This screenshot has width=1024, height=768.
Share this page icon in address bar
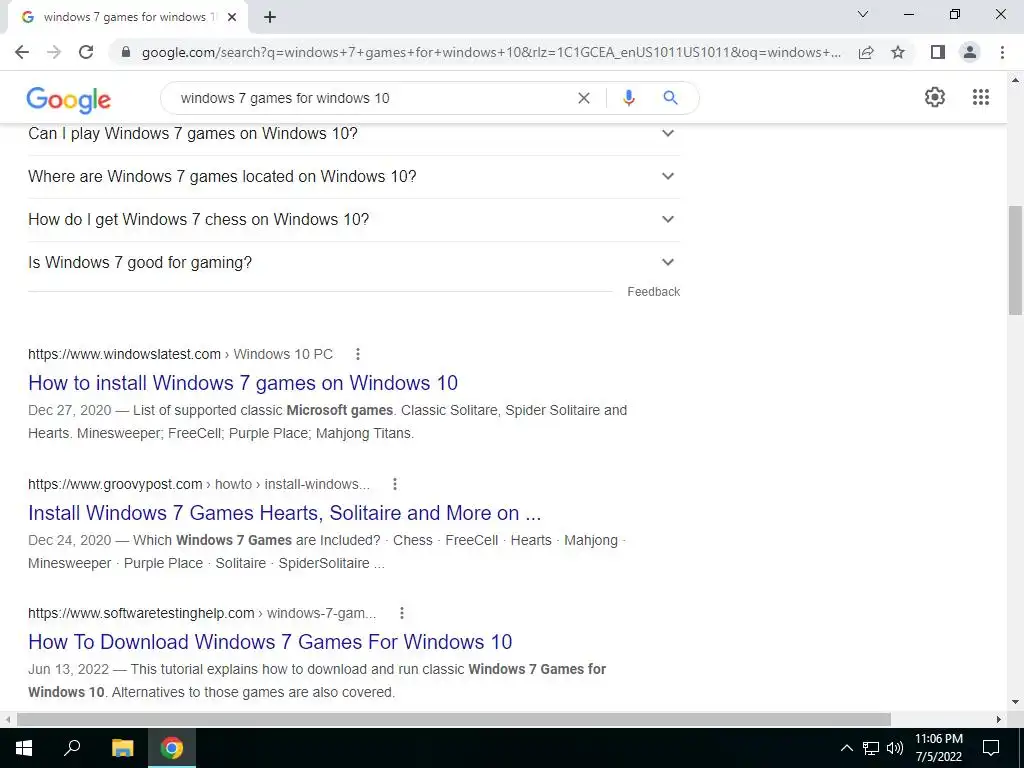point(866,52)
